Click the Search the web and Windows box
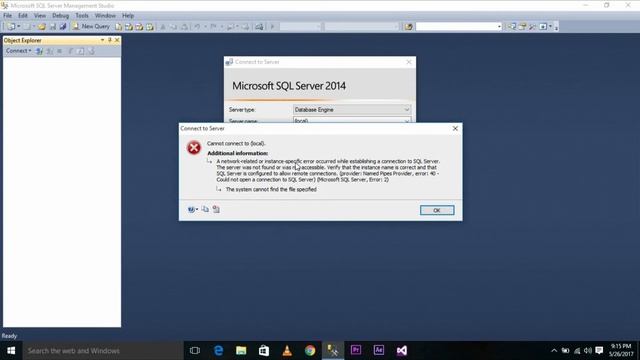Screen dimensions: 640x360 coord(103,351)
